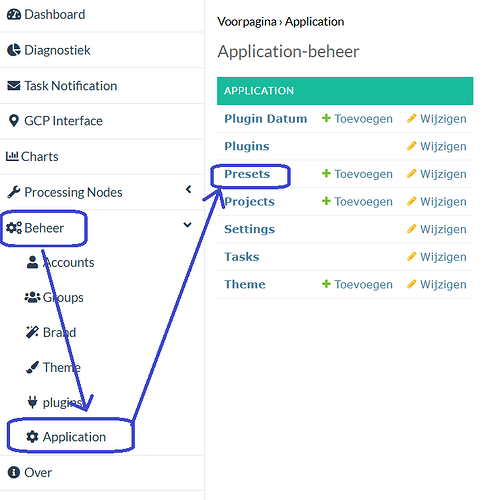Open the Theme sidebar submenu item

53,367
